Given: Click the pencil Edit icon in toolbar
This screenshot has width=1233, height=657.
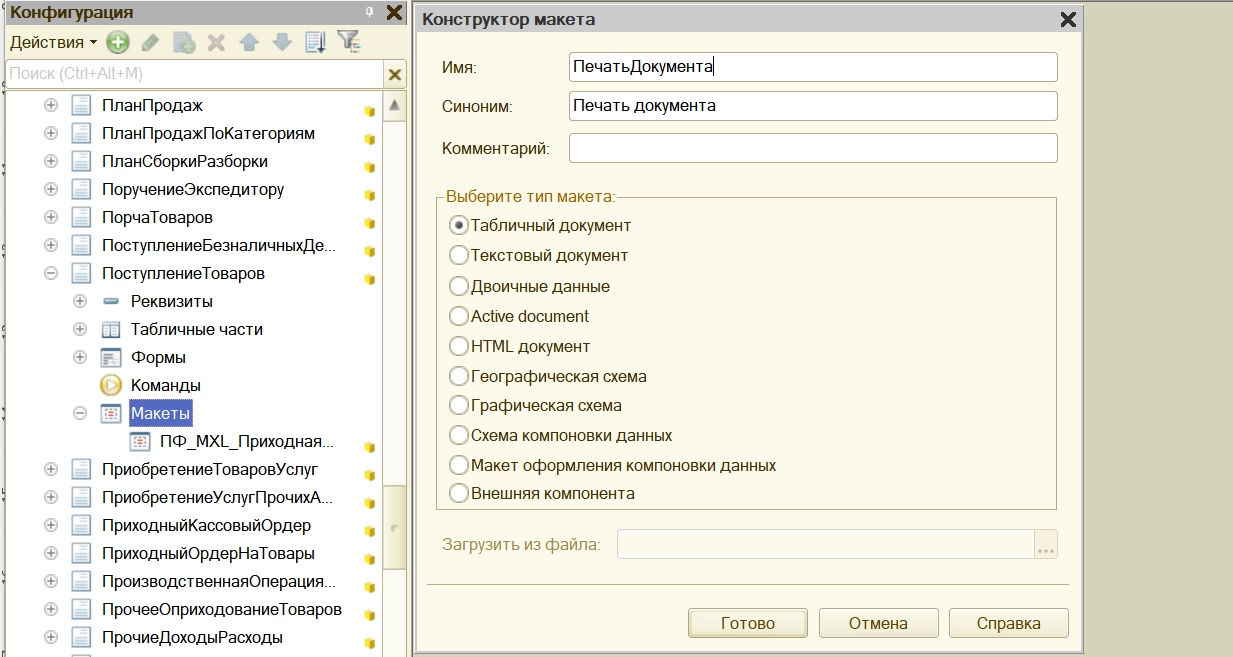Looking at the screenshot, I should coord(150,42).
